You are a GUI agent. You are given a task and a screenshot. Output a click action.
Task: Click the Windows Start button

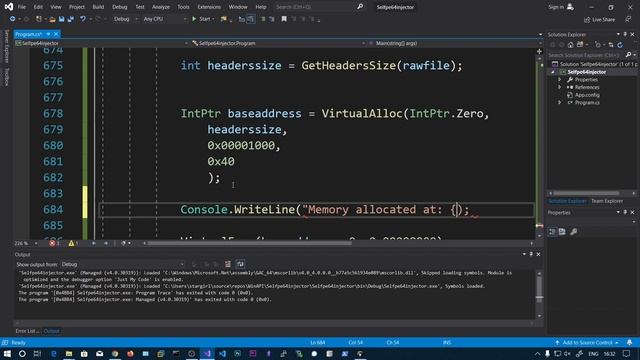(x=7, y=353)
